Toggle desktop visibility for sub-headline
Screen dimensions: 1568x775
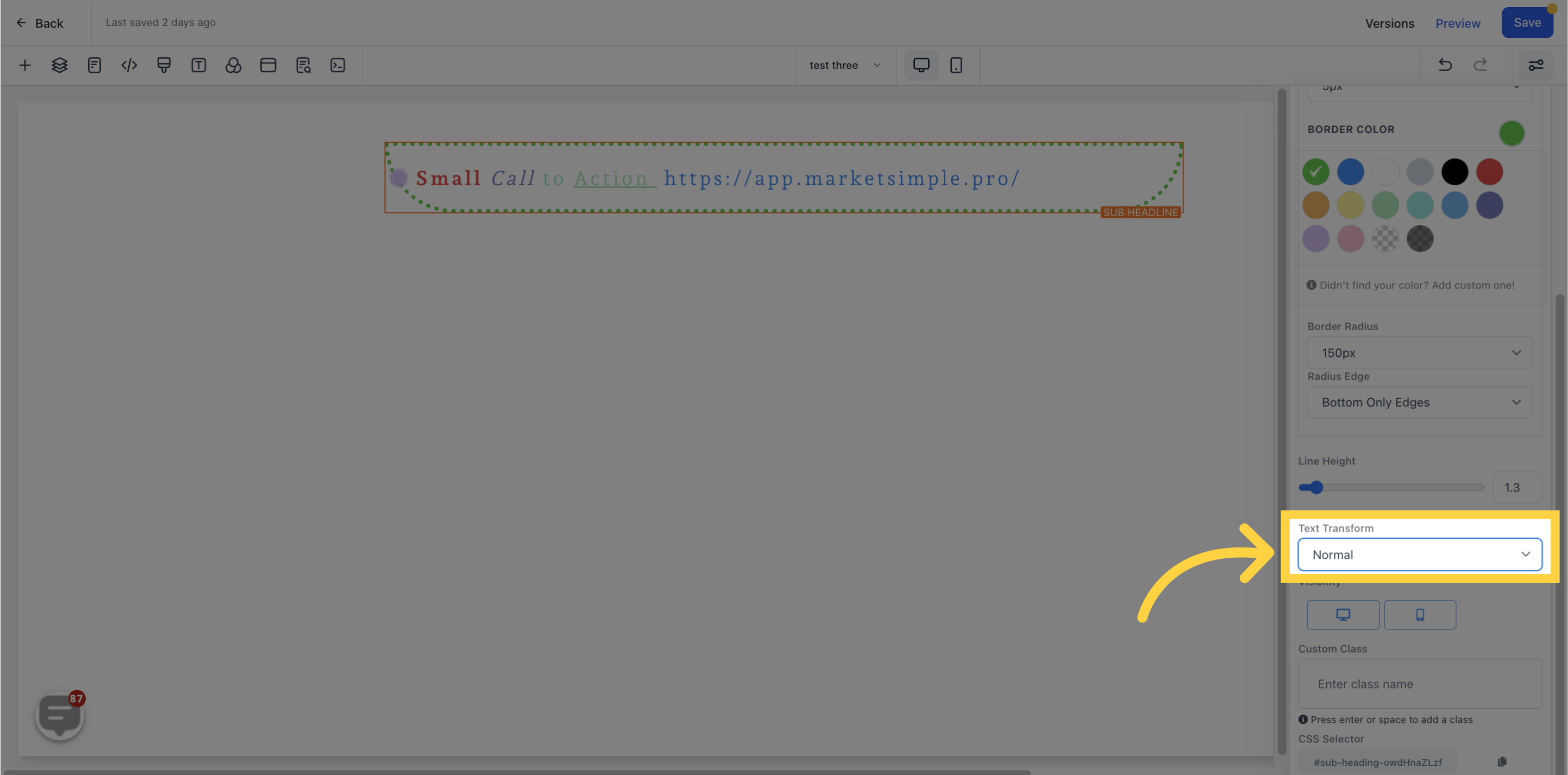(1343, 614)
